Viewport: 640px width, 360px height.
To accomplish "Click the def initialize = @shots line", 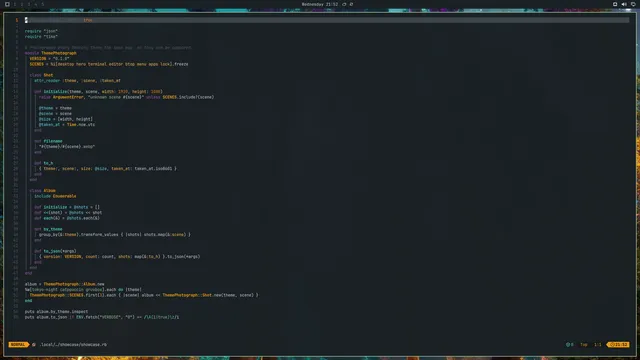I will (67, 207).
